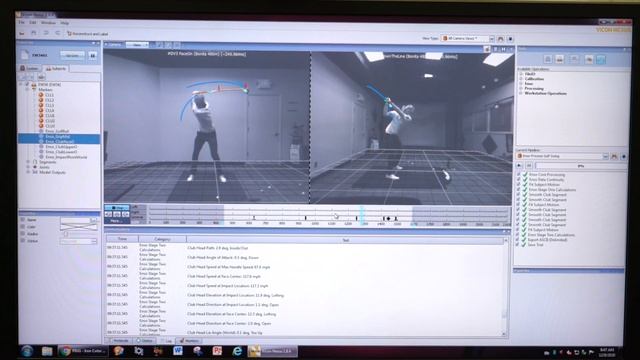Click the save view icon beside View Type
Viewport: 640px width, 360px height.
point(501,39)
